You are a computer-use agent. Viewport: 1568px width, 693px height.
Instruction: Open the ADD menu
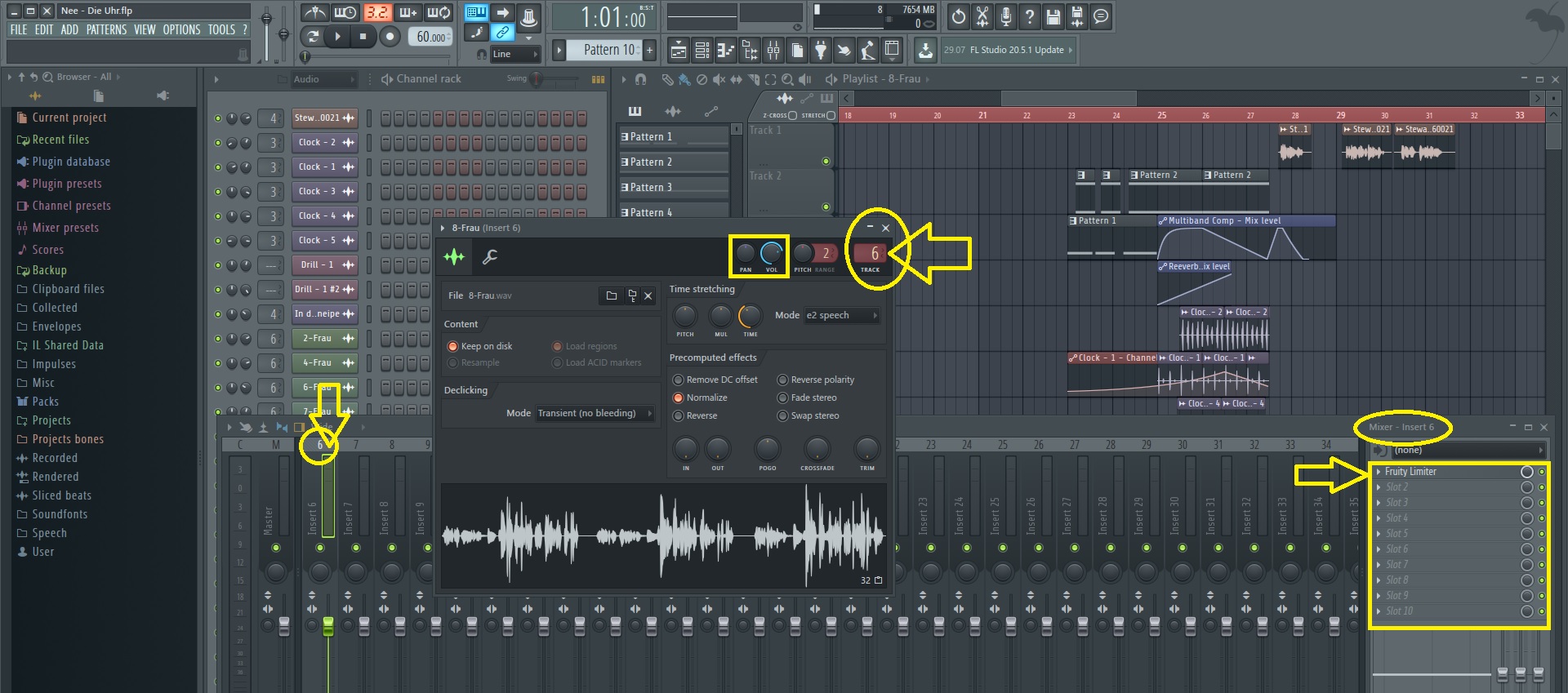coord(69,29)
